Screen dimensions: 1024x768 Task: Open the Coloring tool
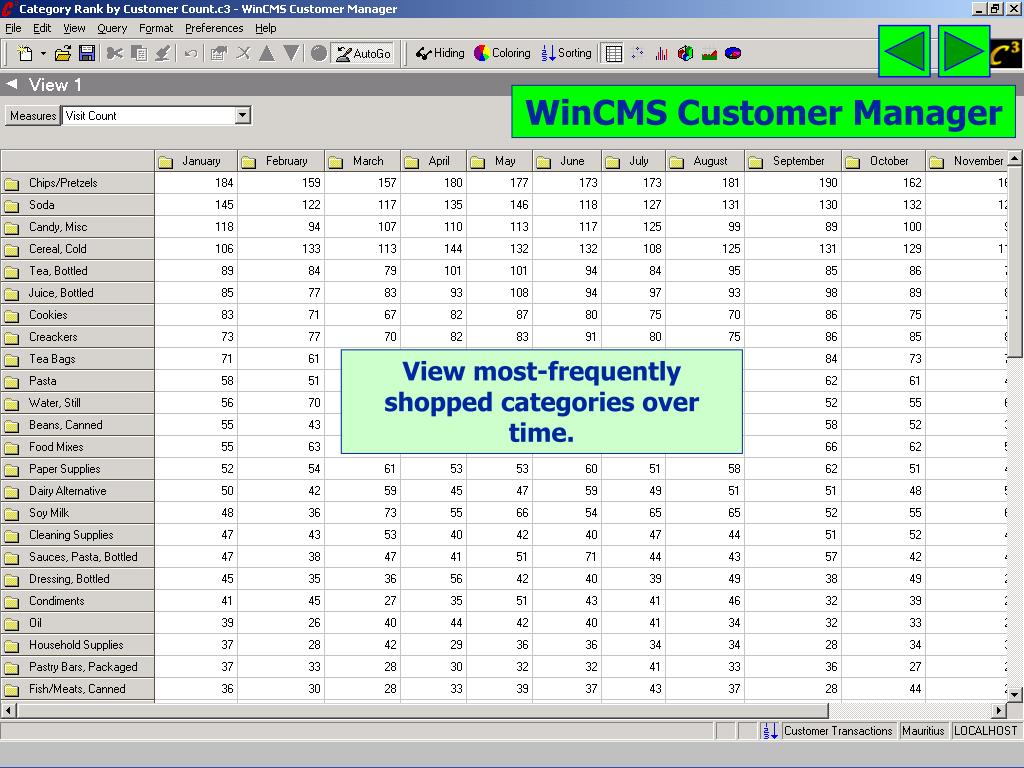(x=502, y=53)
